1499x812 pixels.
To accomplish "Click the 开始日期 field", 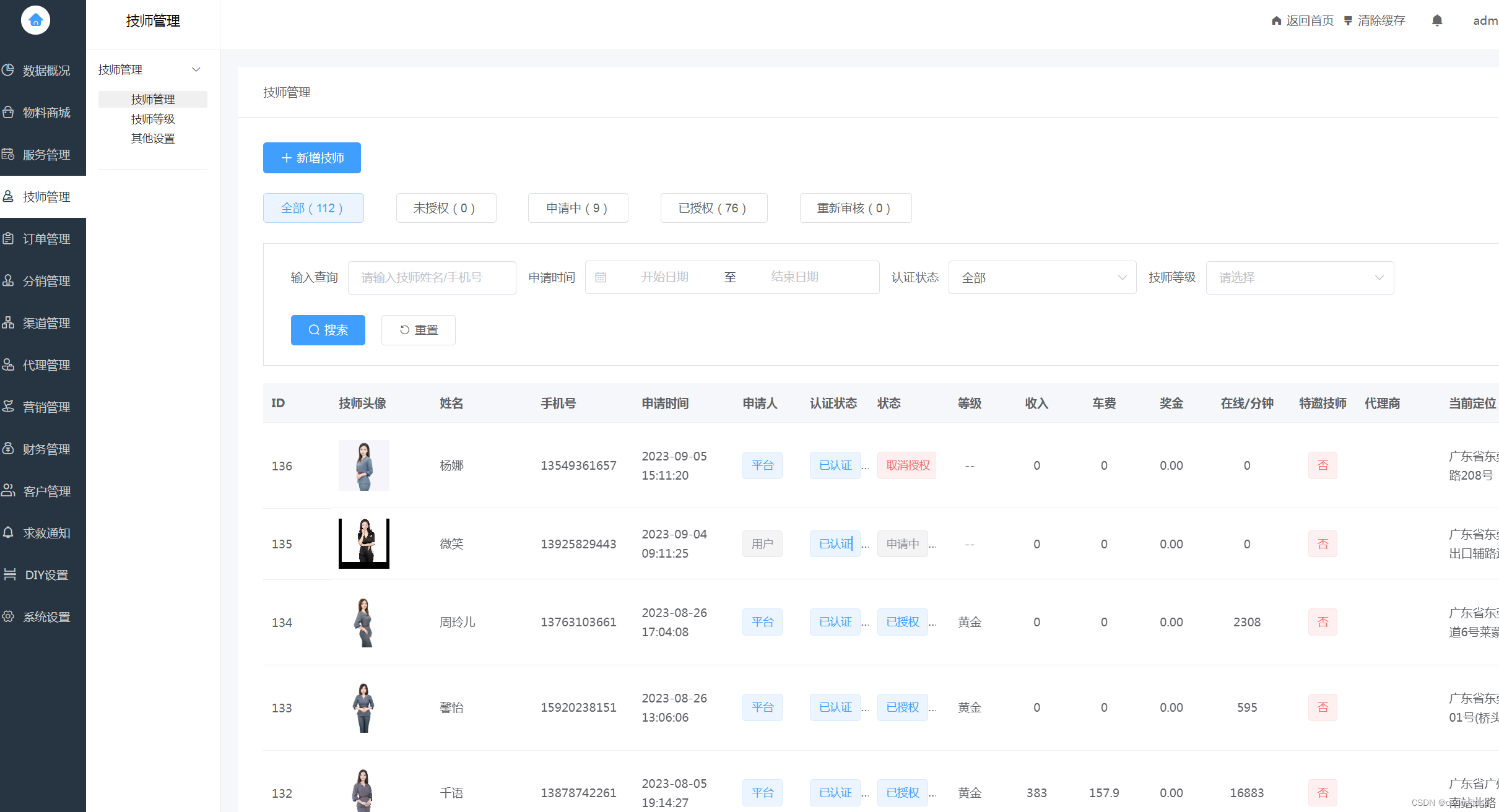I will pyautogui.click(x=664, y=277).
